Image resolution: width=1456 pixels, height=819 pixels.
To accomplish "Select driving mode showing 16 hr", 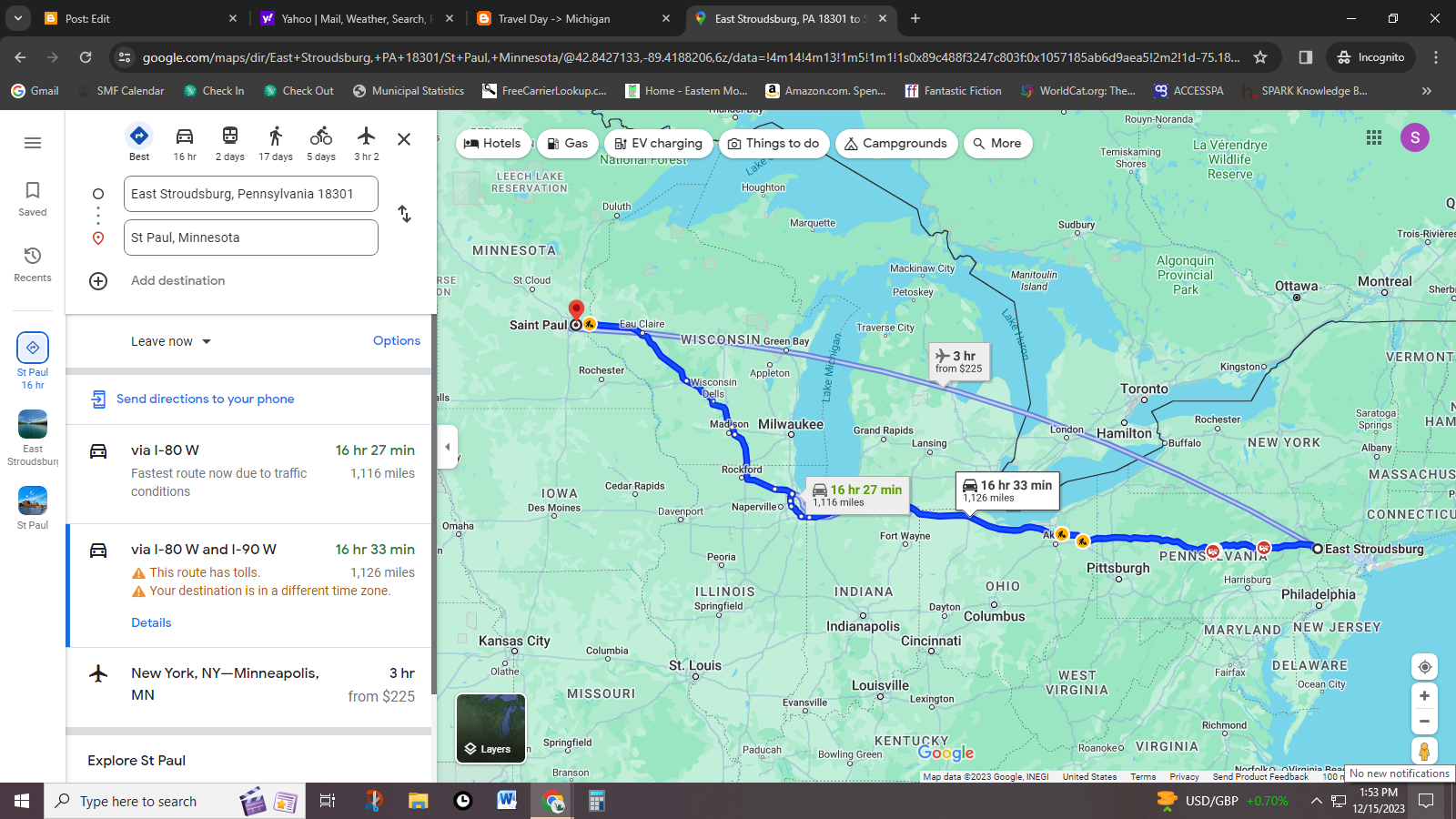I will 185,143.
